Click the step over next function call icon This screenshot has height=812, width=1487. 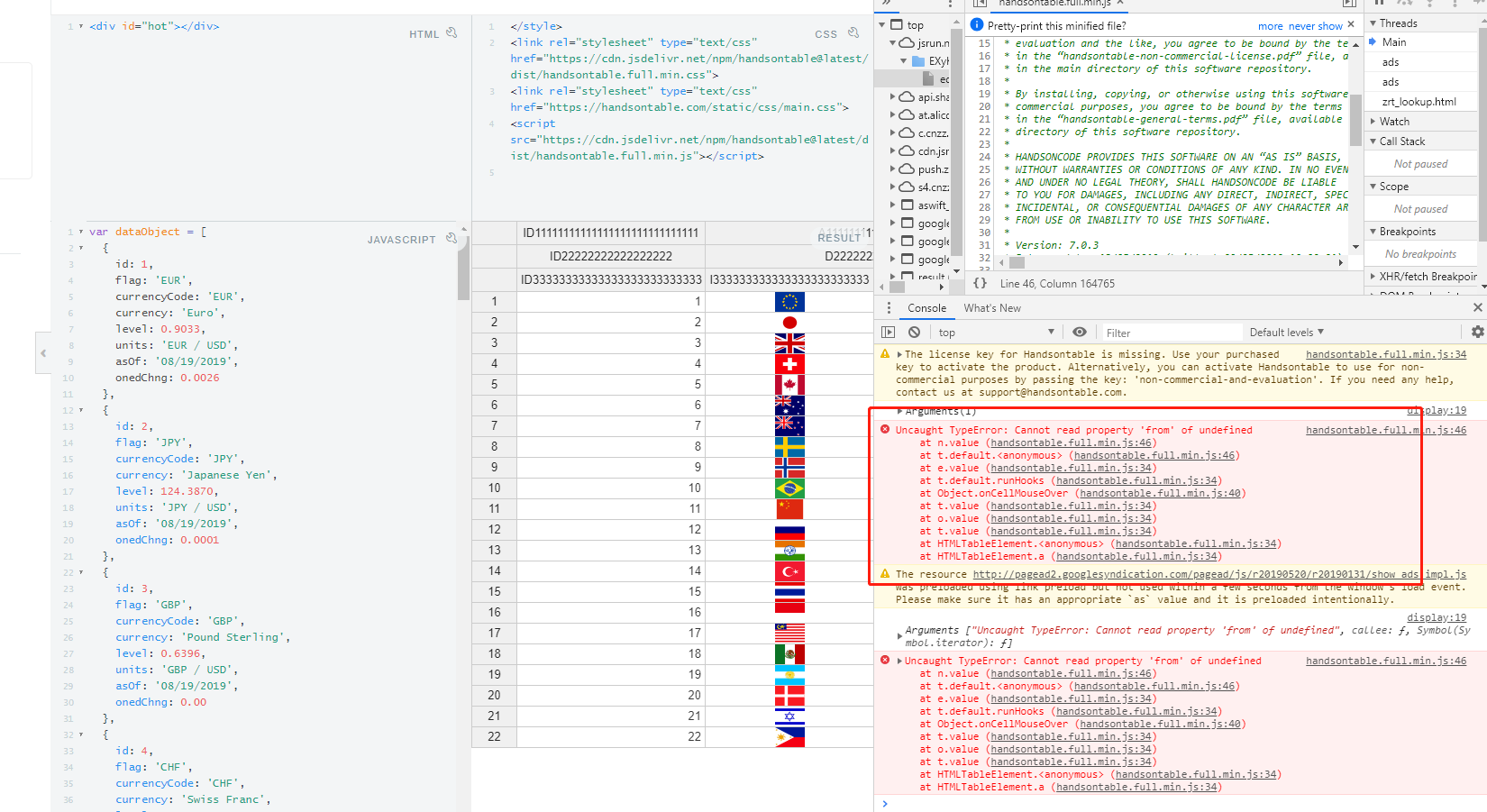point(1404,4)
